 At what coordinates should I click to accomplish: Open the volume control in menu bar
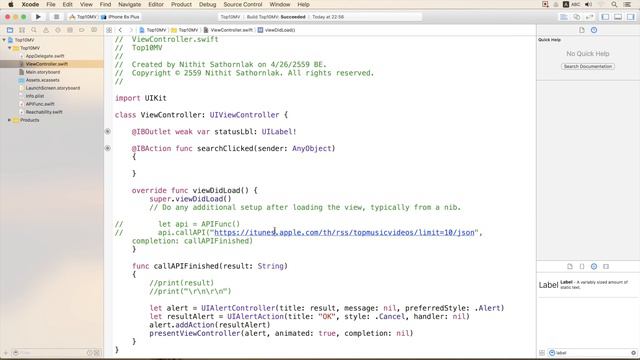click(x=588, y=4)
